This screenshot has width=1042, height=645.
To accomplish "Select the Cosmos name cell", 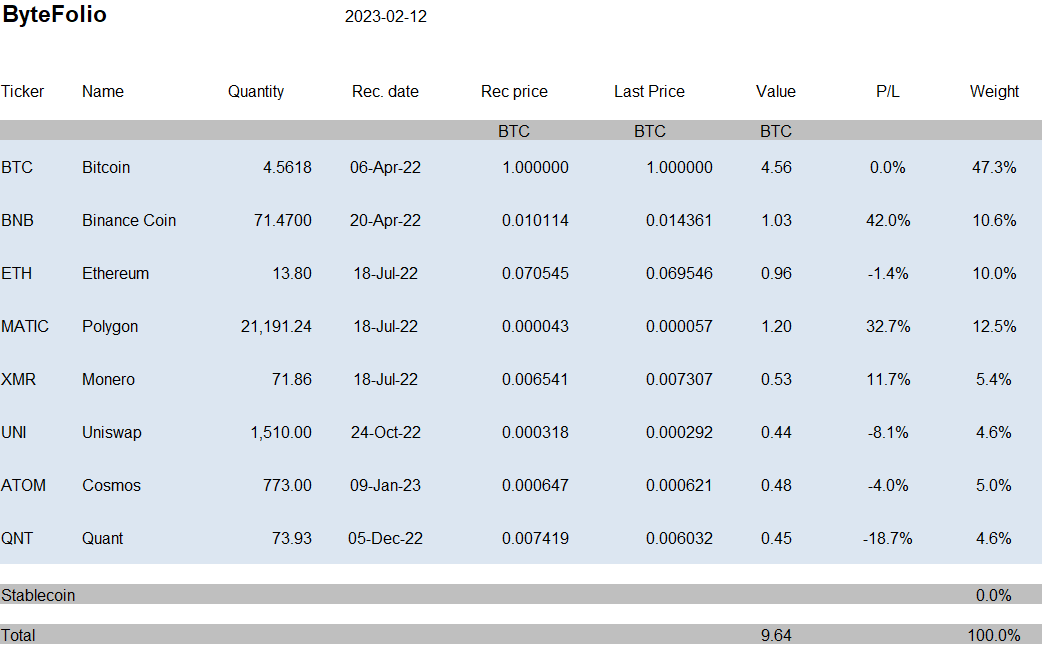I will coord(112,486).
